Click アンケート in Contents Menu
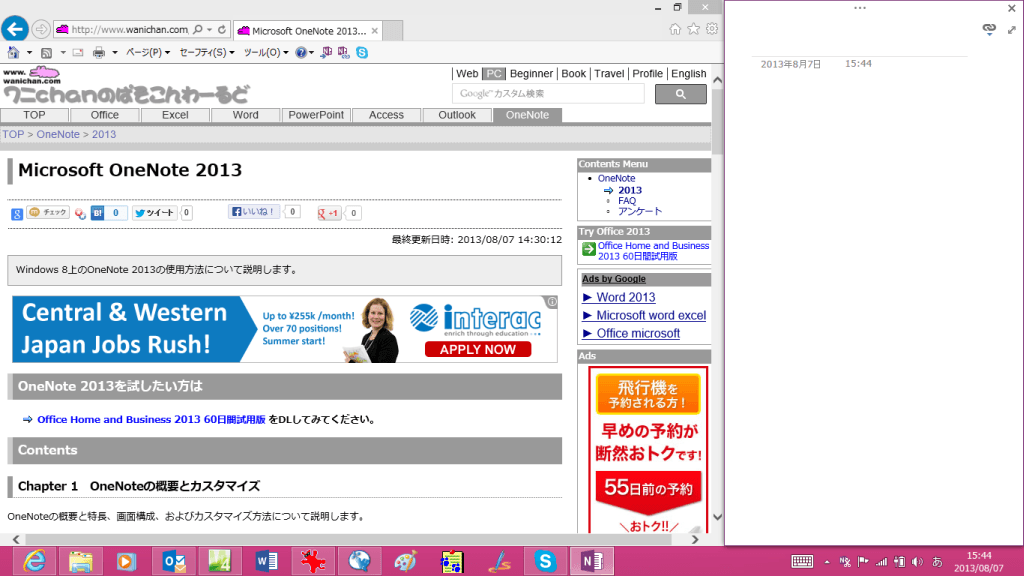This screenshot has width=1024, height=576. 640,211
